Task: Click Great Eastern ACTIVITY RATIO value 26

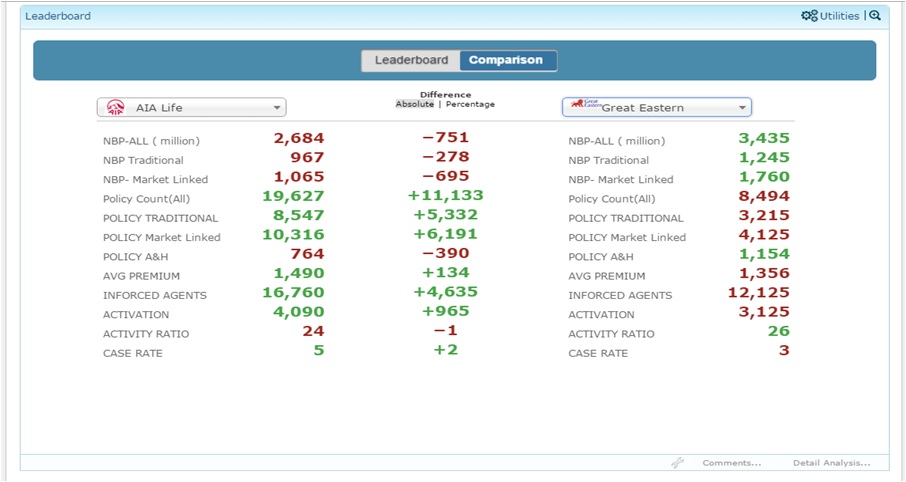Action: 778,331
